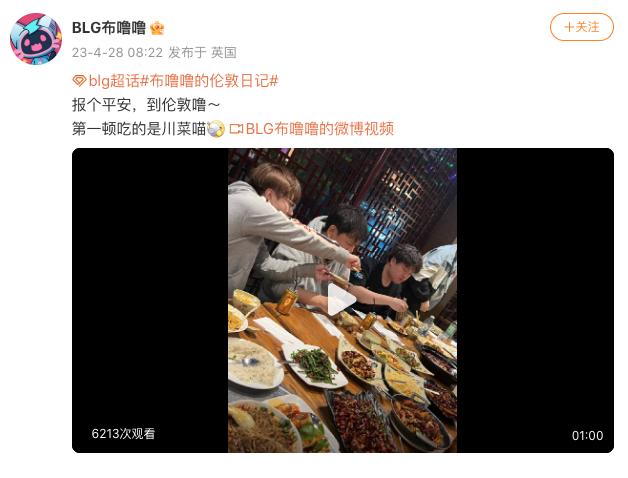Viewport: 628px width, 478px height.
Task: Click the emoji after 川菜喵
Action: click(216, 129)
